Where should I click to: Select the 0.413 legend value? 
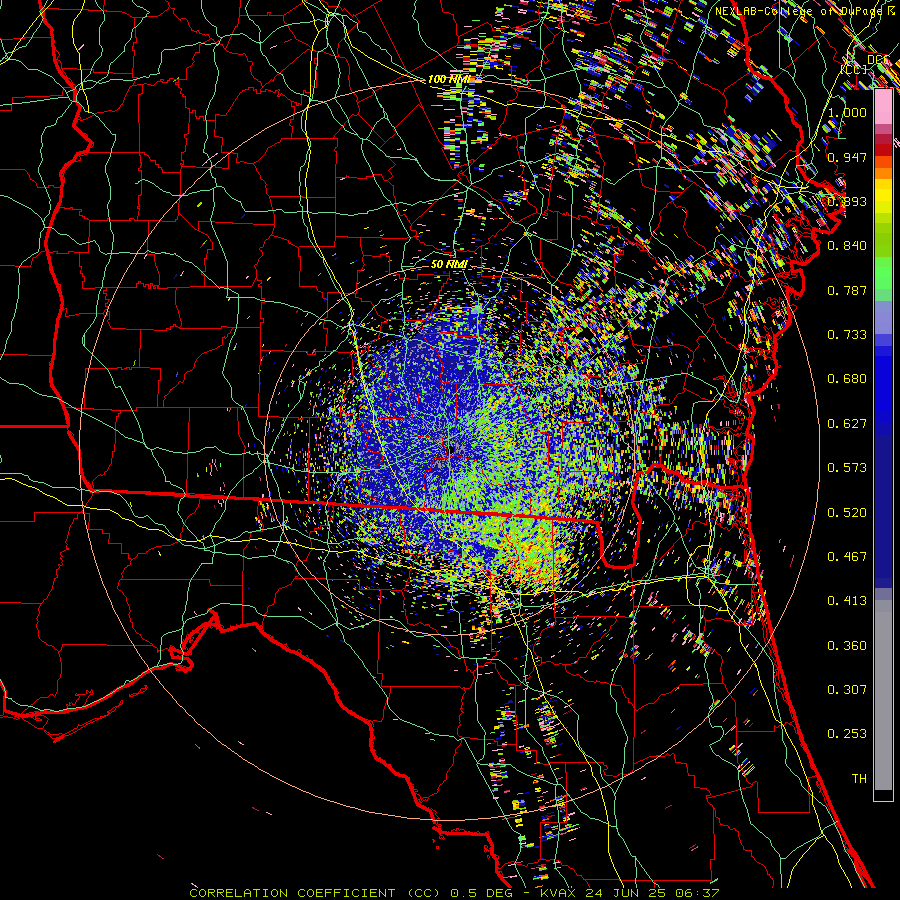tap(847, 600)
